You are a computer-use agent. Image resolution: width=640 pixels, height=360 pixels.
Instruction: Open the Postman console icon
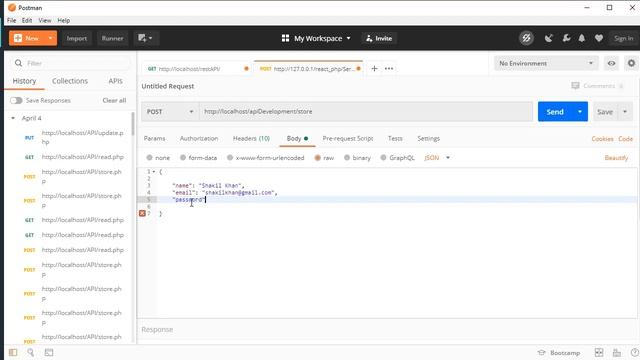tap(49, 352)
